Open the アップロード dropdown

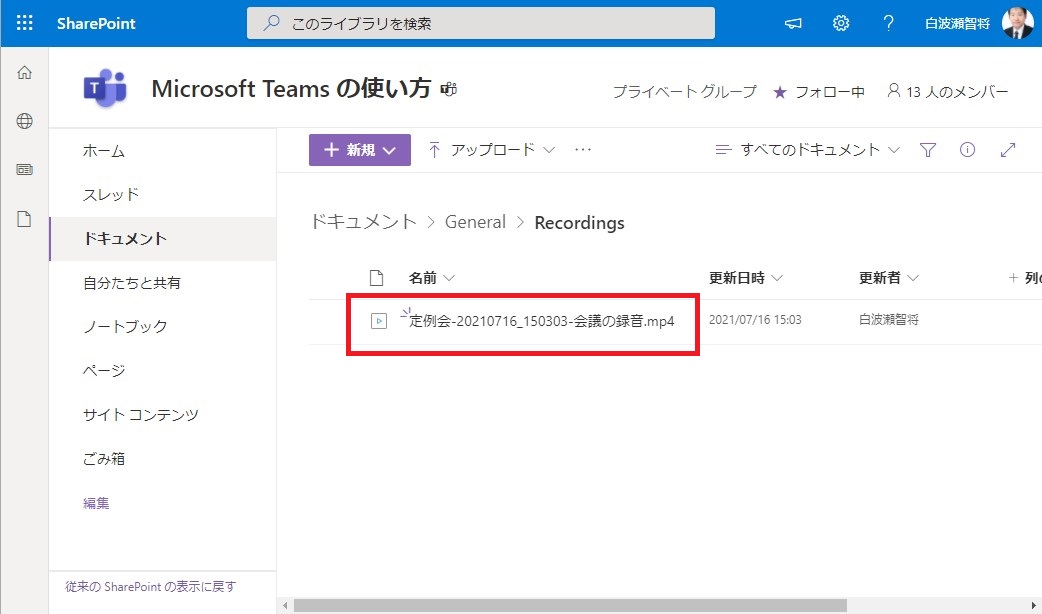(491, 150)
